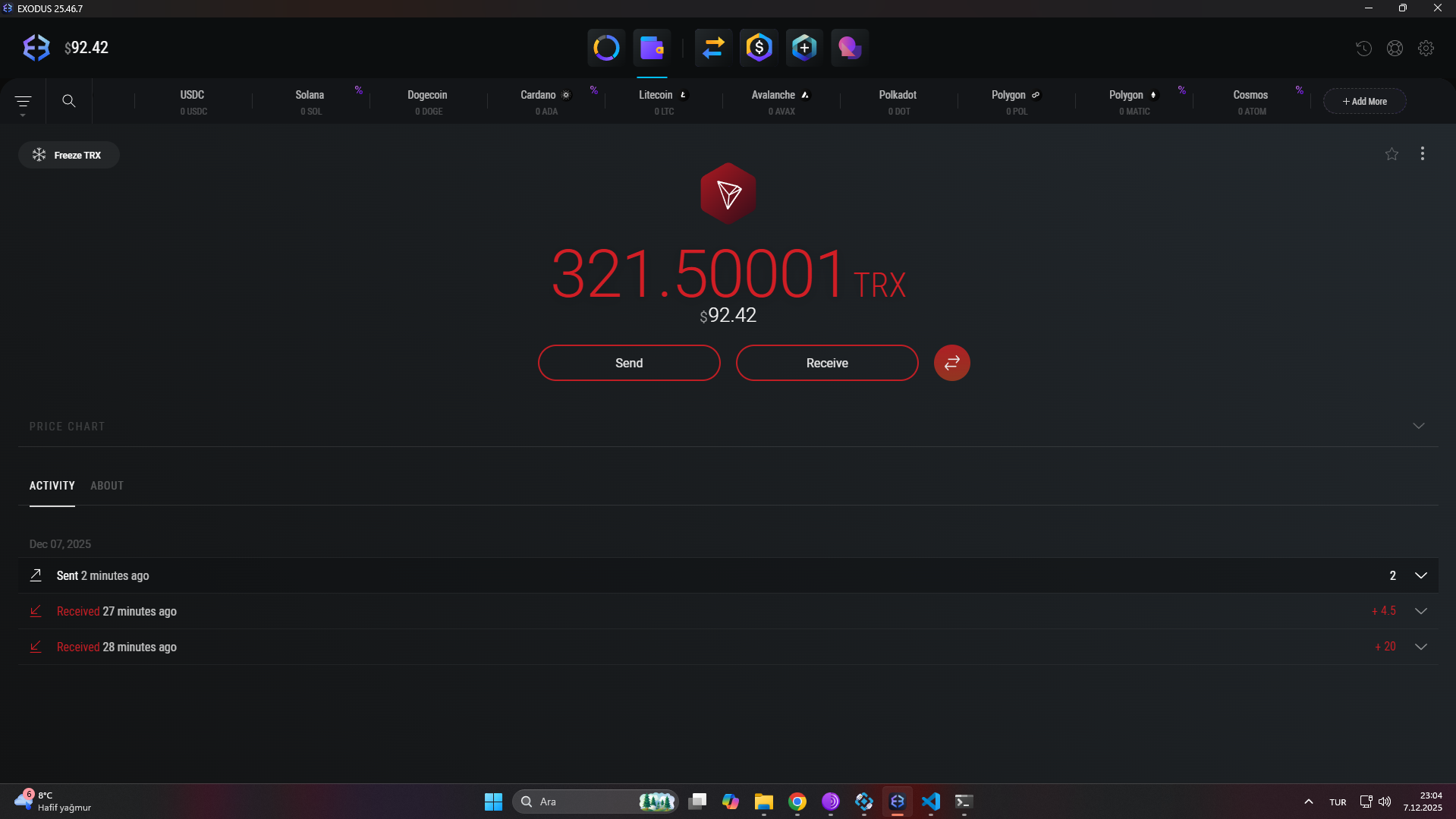Image resolution: width=1456 pixels, height=819 pixels.
Task: Switch to the Polkadot asset tab
Action: (x=899, y=102)
